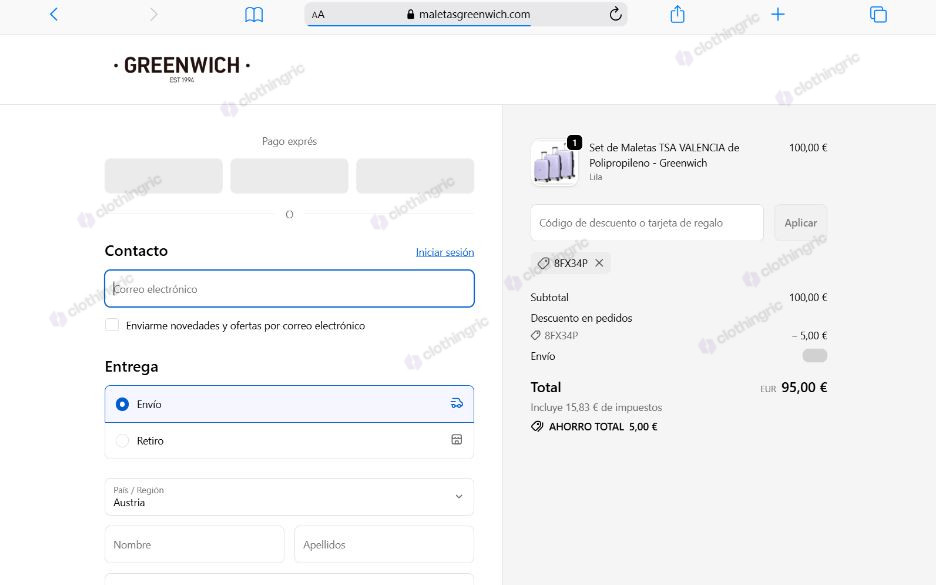Viewport: 936px width, 585px height.
Task: Click the 'Incluye 15,83 € de impuestos' text
Action: 596,407
